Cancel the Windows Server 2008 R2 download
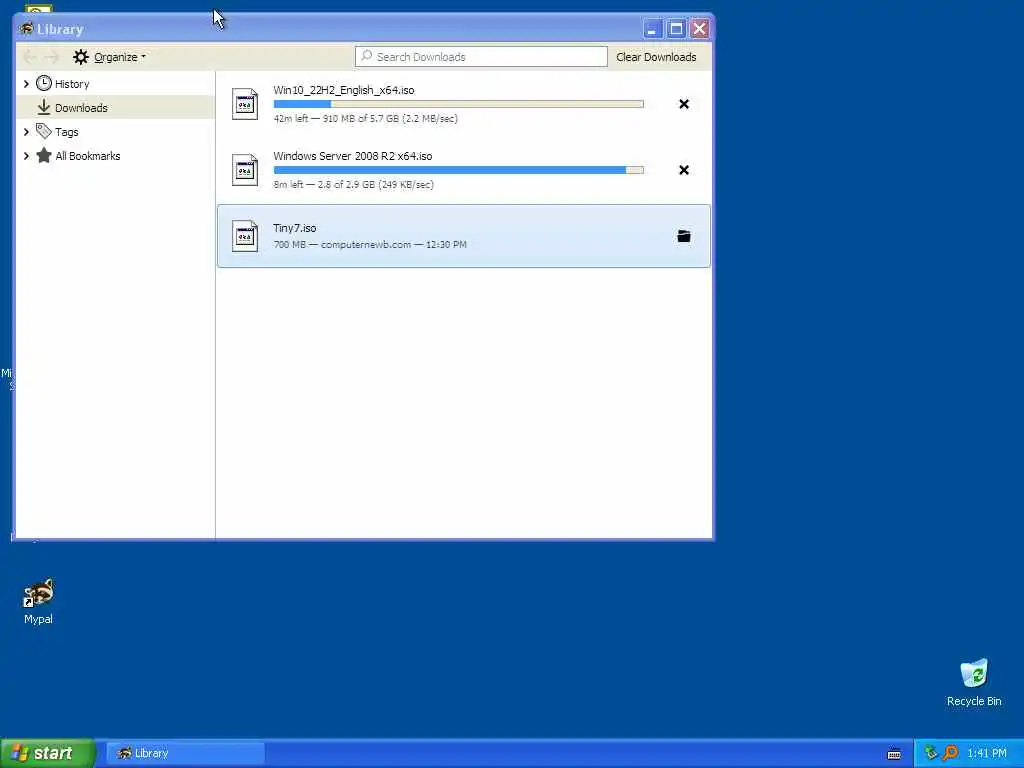 pyautogui.click(x=684, y=170)
